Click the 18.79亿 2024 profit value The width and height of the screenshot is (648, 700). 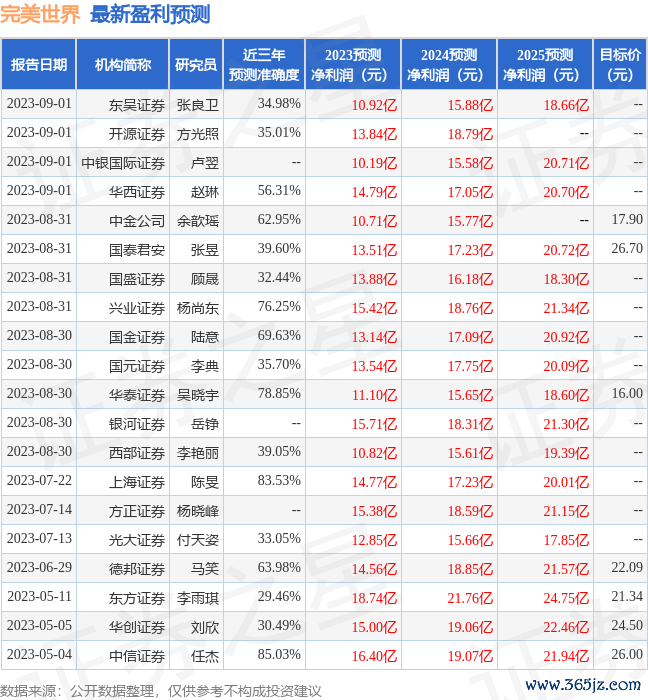[470, 134]
